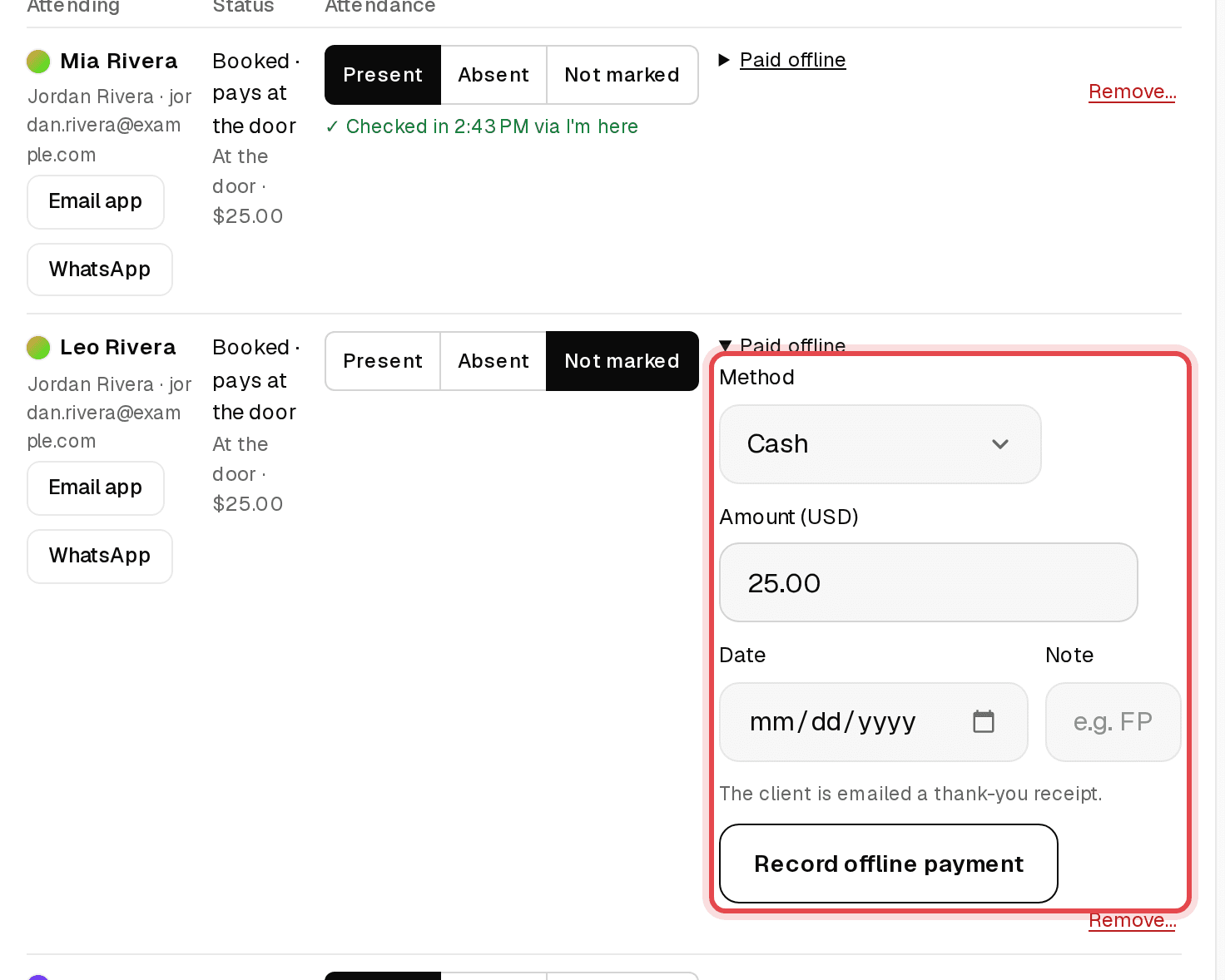Click the Email app button for Mia Rivera
This screenshot has width=1225, height=980.
(96, 202)
